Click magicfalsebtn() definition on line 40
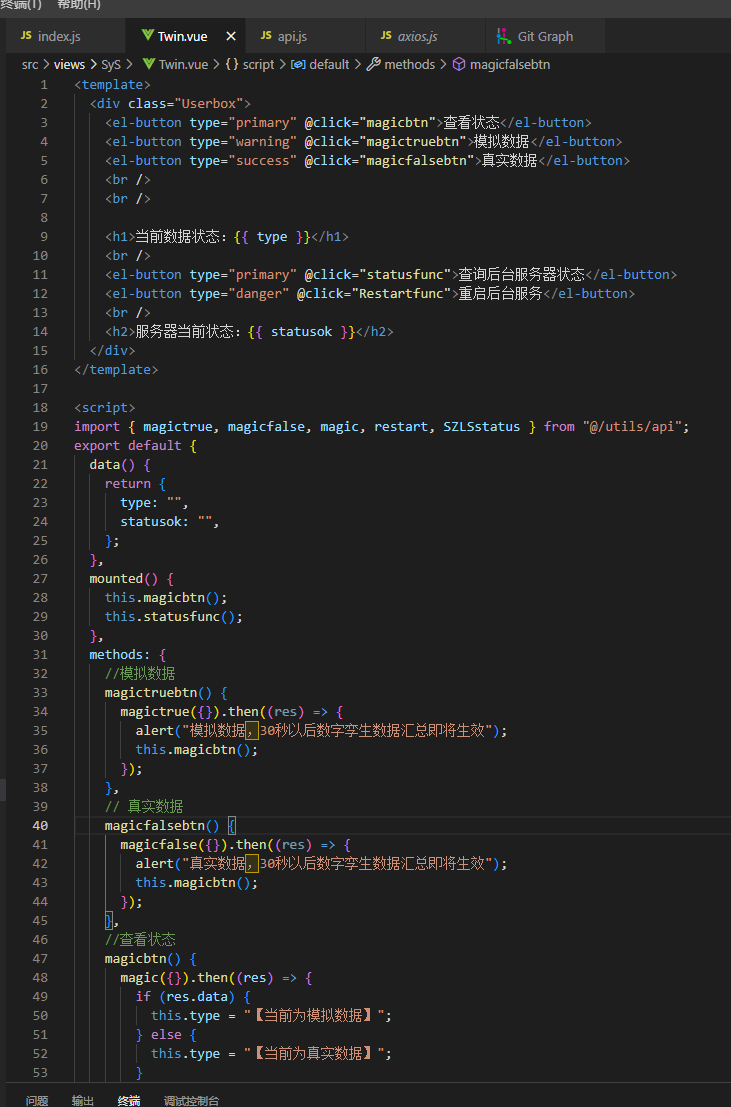Viewport: 731px width, 1107px height. point(162,825)
